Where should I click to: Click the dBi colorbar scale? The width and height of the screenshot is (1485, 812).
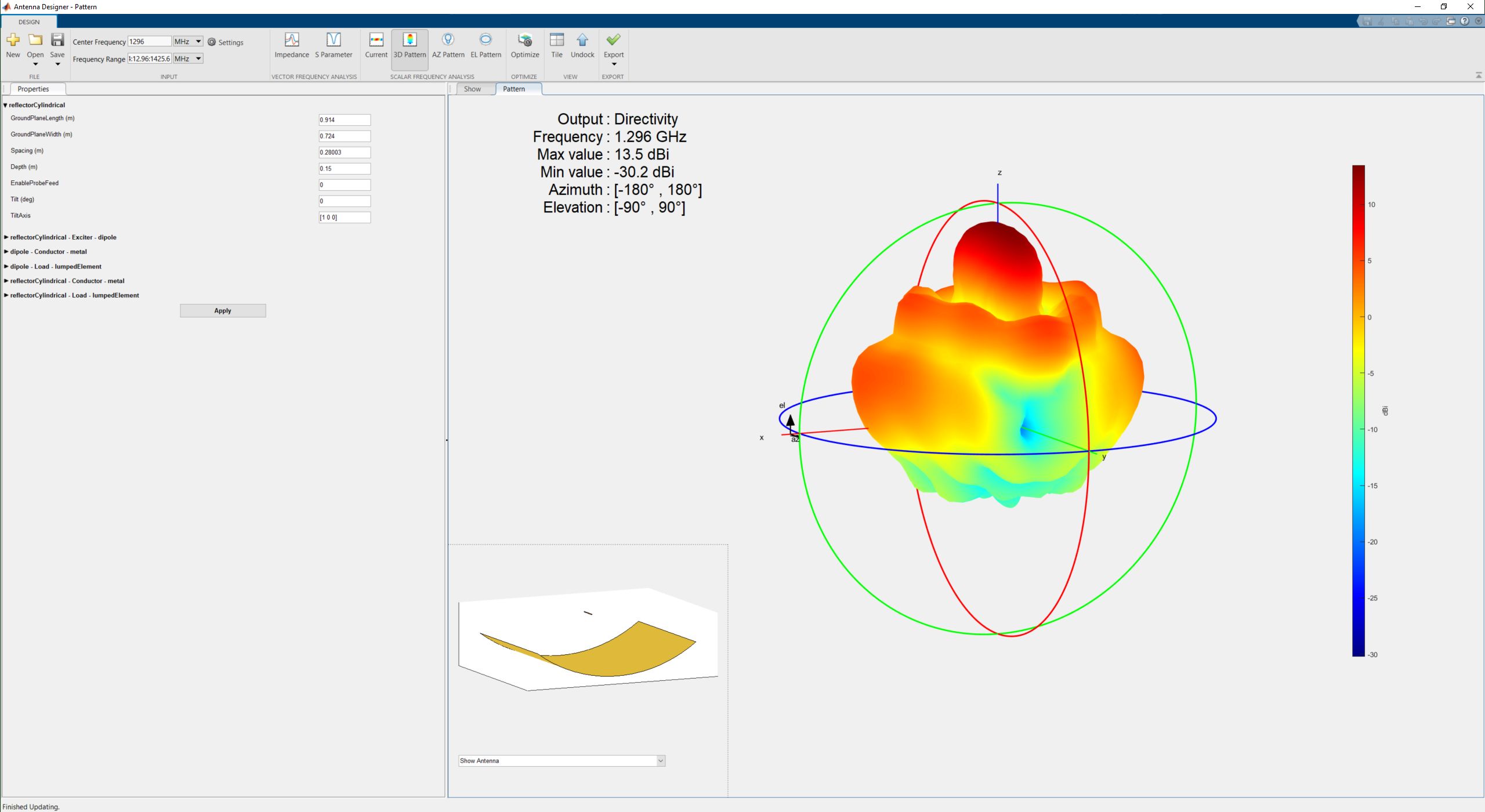(x=1359, y=411)
